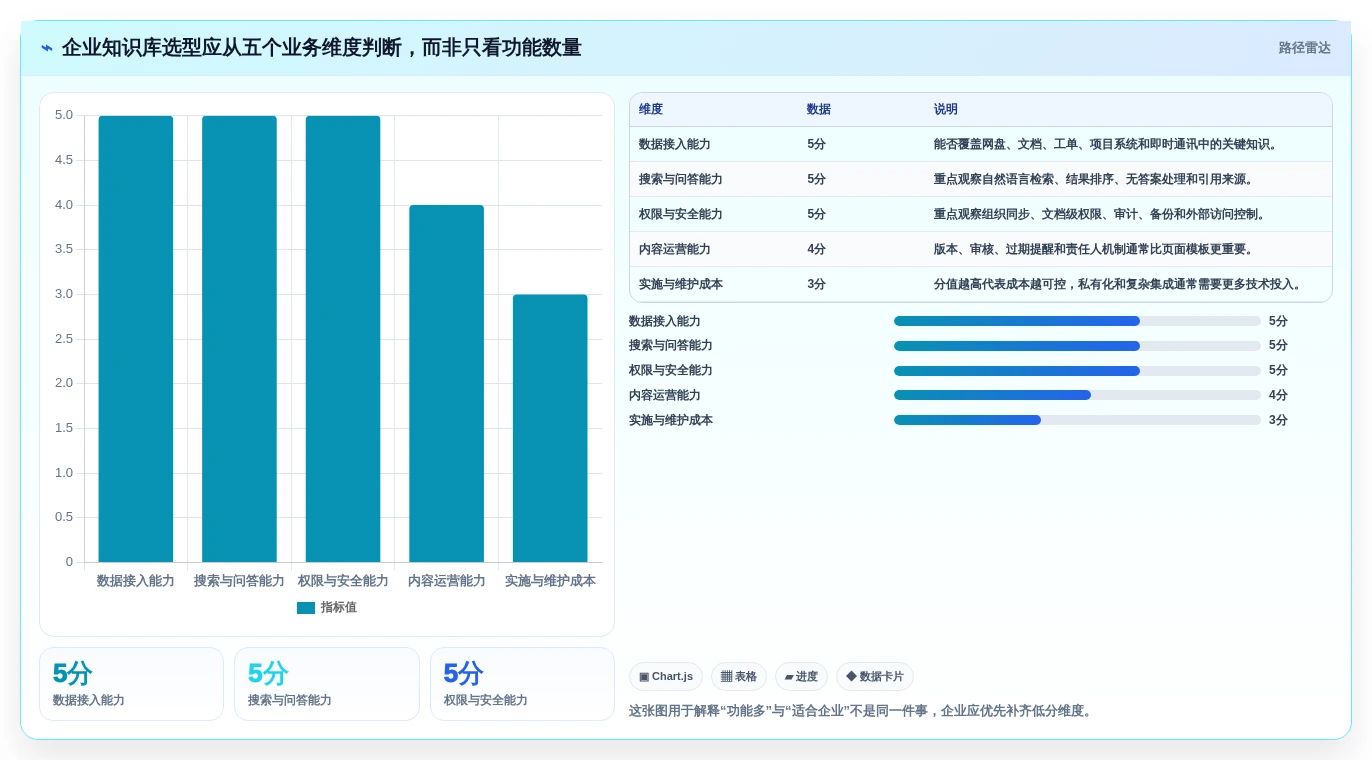The height and width of the screenshot is (760, 1372).
Task: Select the 内容运营能力 table row cell
Action: click(x=675, y=249)
